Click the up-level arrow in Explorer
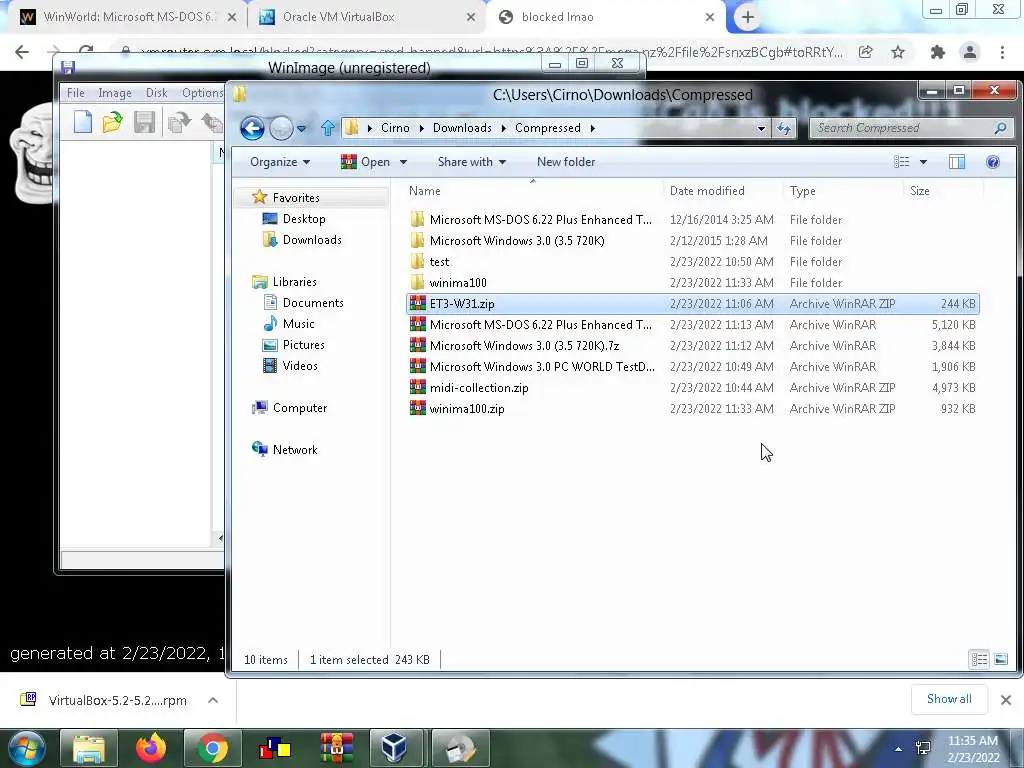The height and width of the screenshot is (768, 1024). coord(328,128)
